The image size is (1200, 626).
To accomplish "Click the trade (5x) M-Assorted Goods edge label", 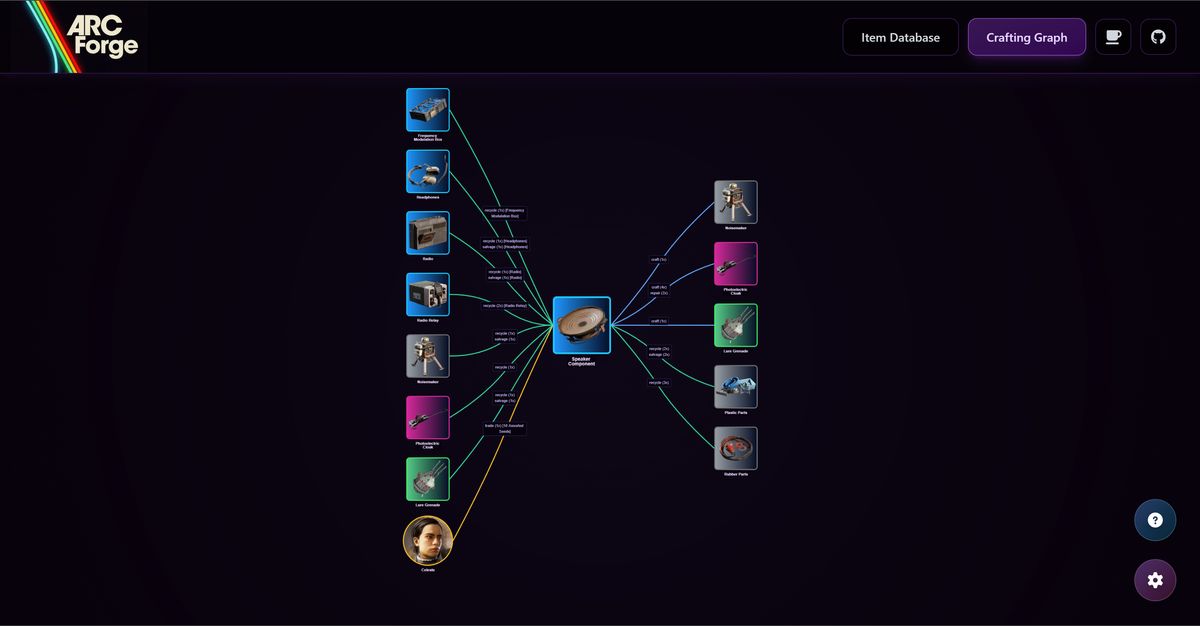I will (x=505, y=427).
